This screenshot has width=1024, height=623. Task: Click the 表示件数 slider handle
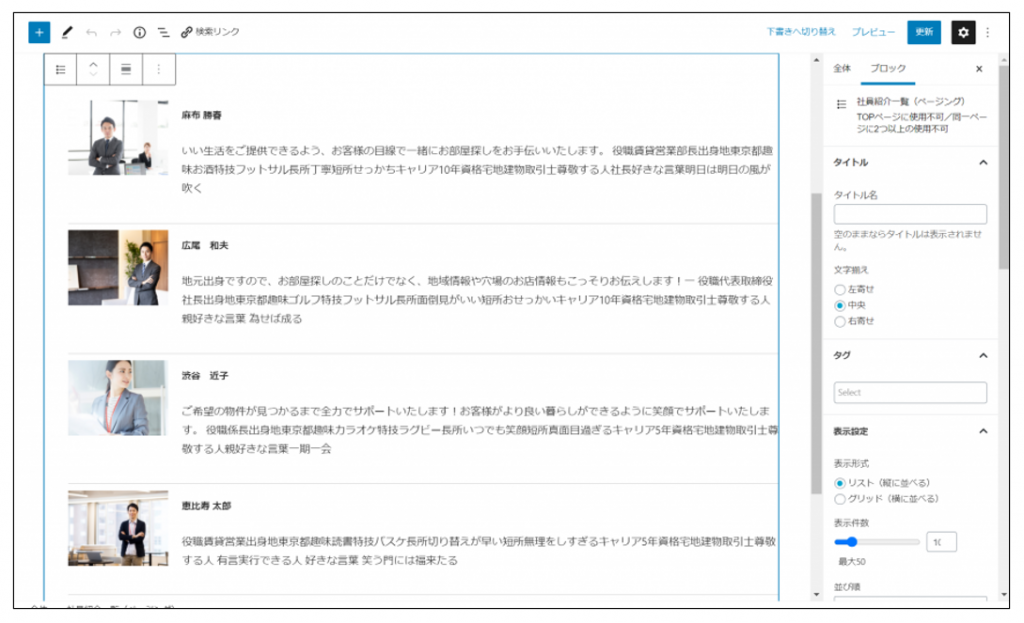(851, 542)
